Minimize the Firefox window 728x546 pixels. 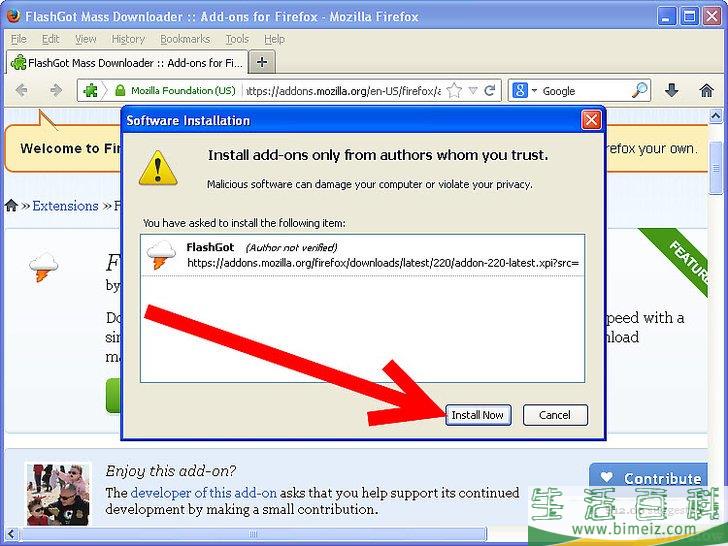click(x=667, y=17)
